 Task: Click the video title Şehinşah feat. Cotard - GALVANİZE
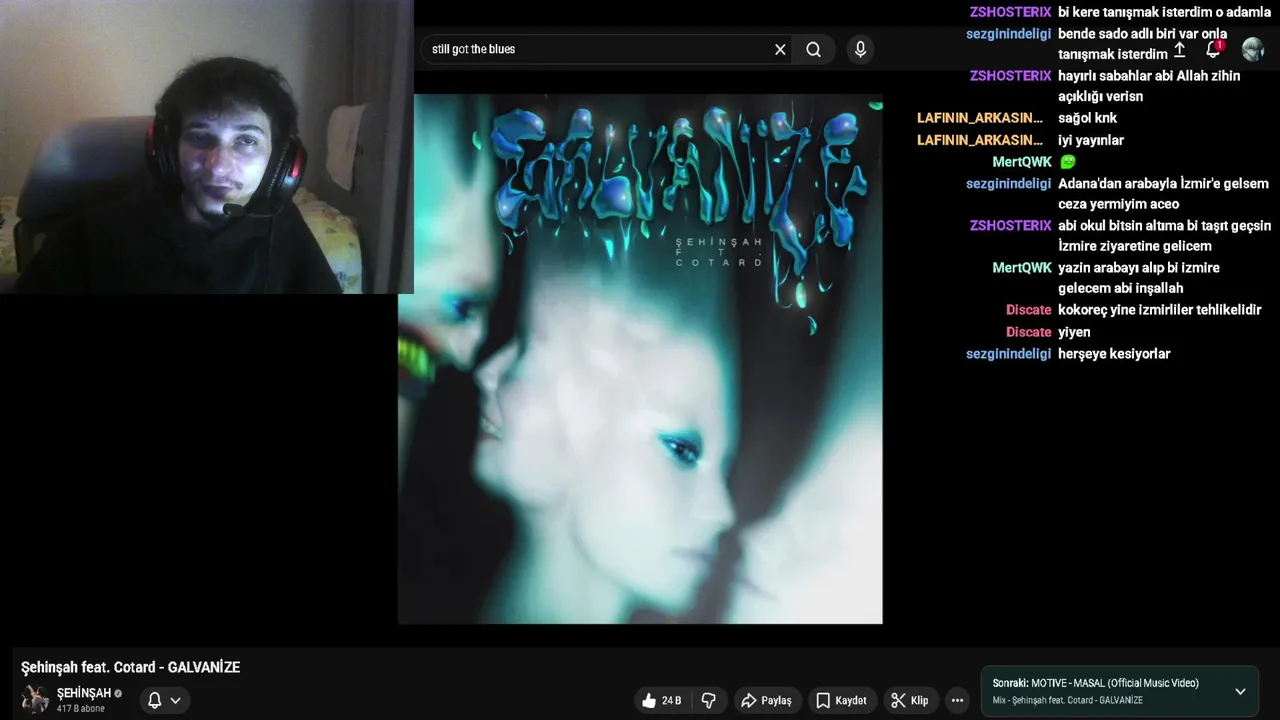point(131,667)
